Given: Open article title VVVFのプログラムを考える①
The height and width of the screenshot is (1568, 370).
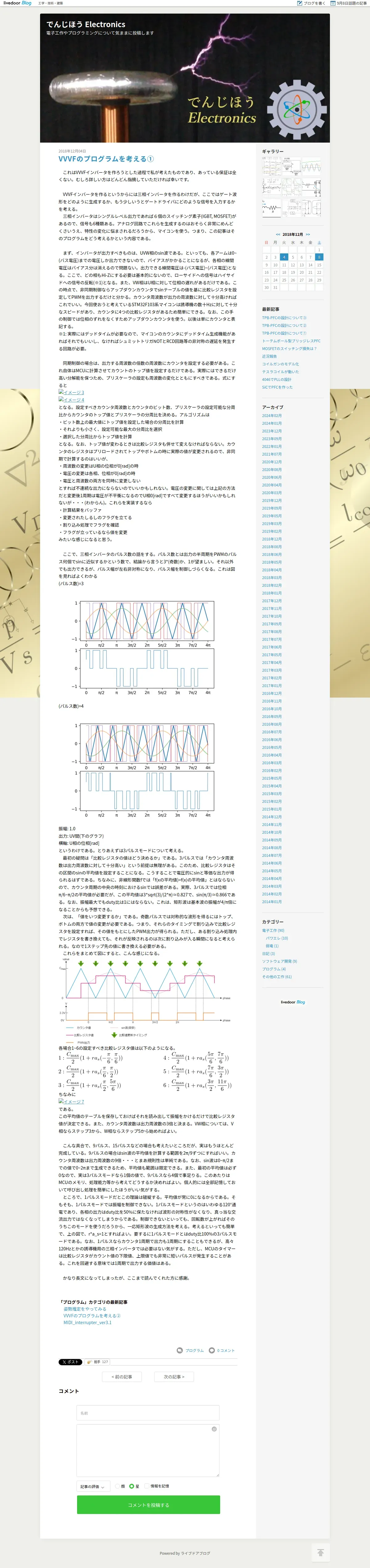Looking at the screenshot, I should [106, 159].
